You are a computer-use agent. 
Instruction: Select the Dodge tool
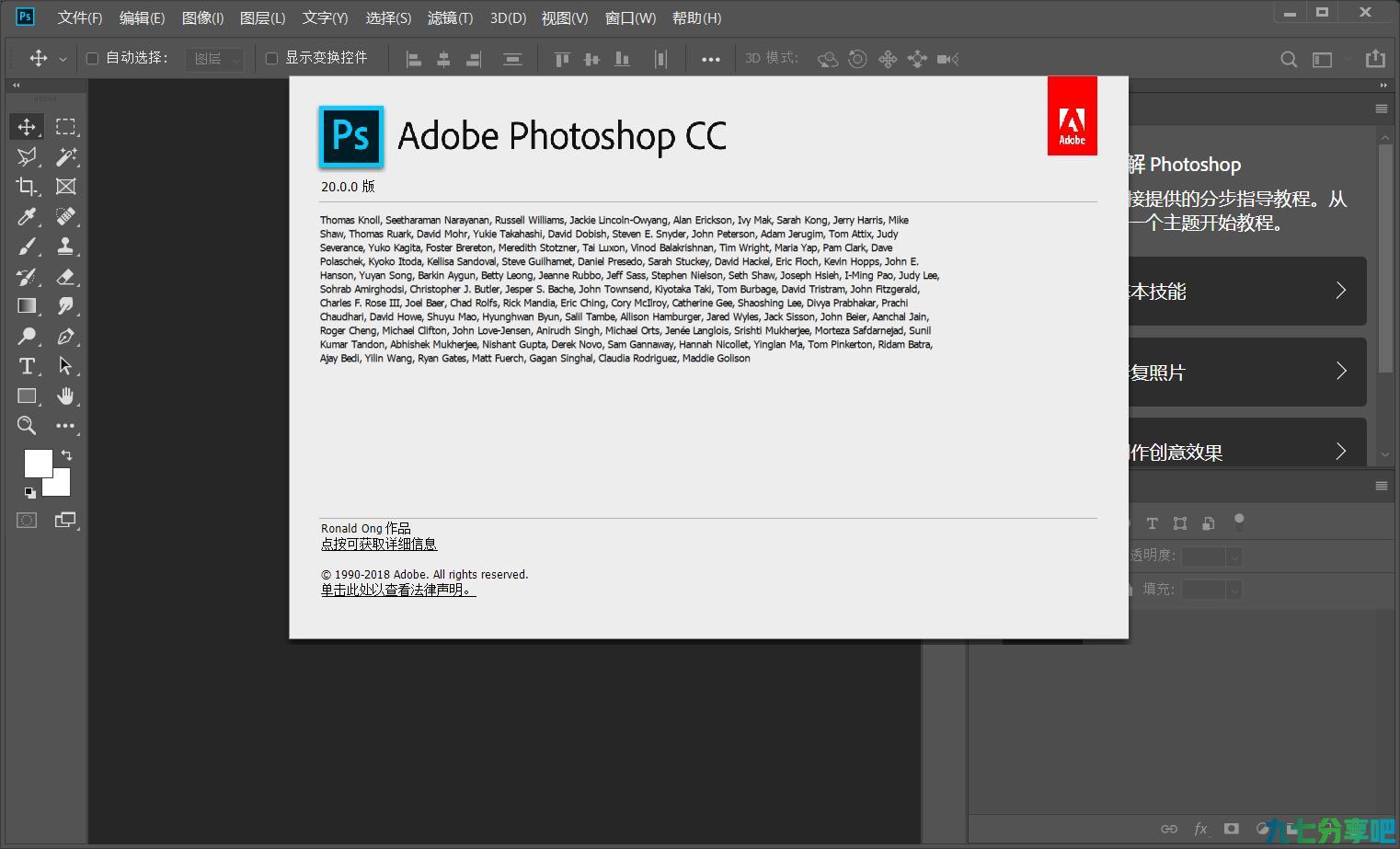27,337
